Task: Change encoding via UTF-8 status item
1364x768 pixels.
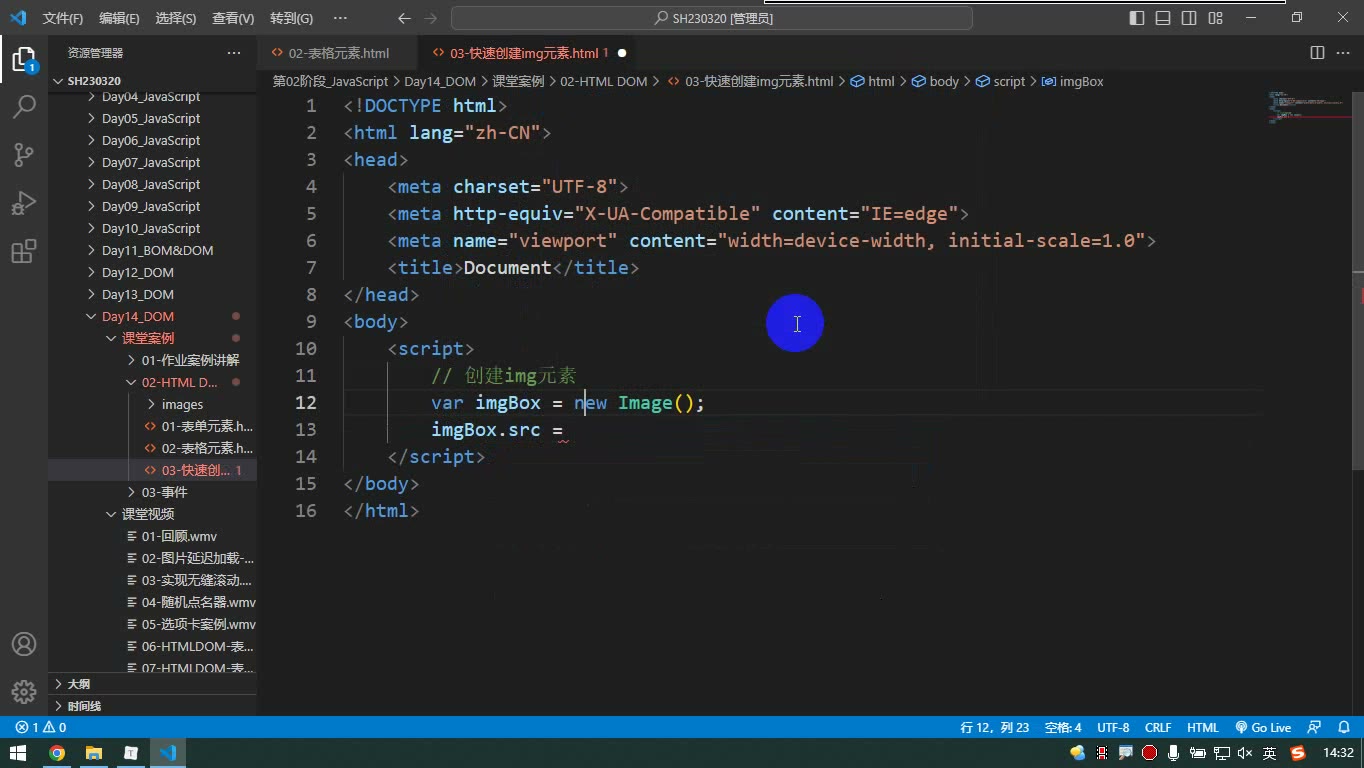Action: point(1113,728)
